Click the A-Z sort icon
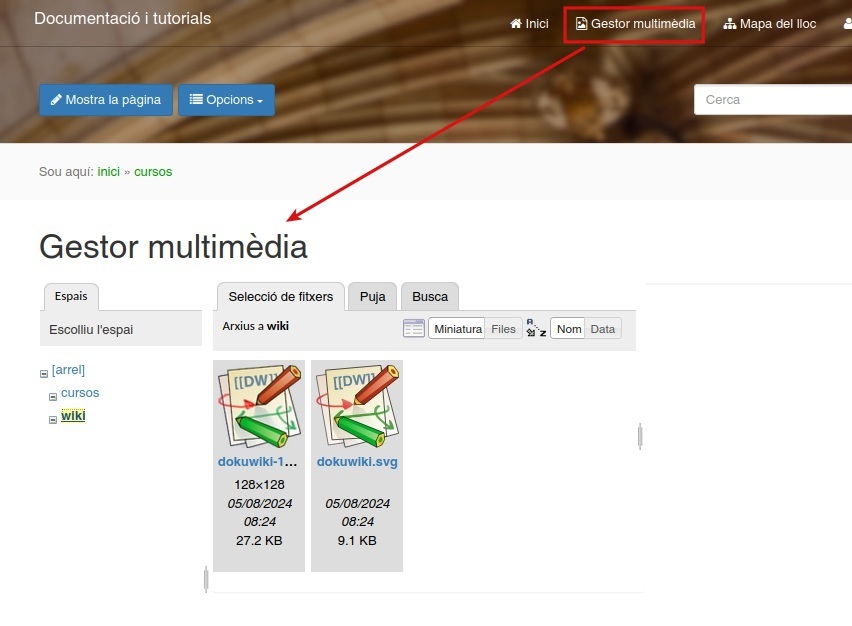 [x=536, y=328]
